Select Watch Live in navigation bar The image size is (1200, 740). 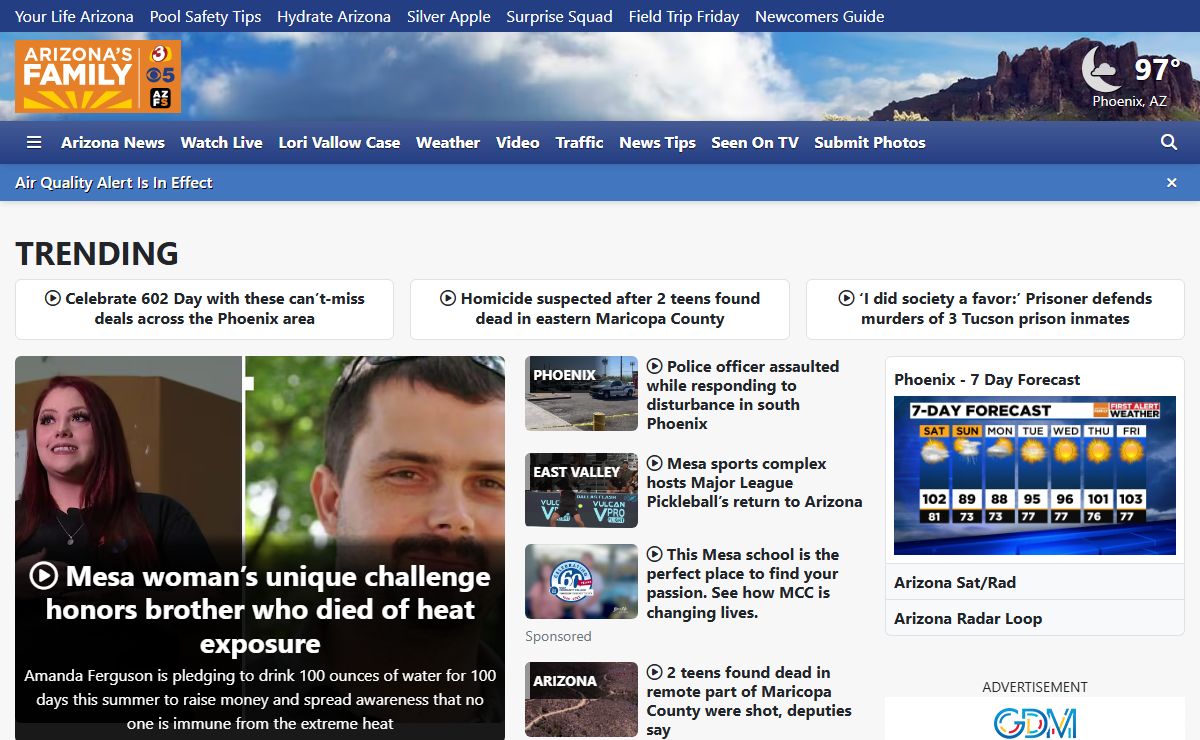point(222,143)
